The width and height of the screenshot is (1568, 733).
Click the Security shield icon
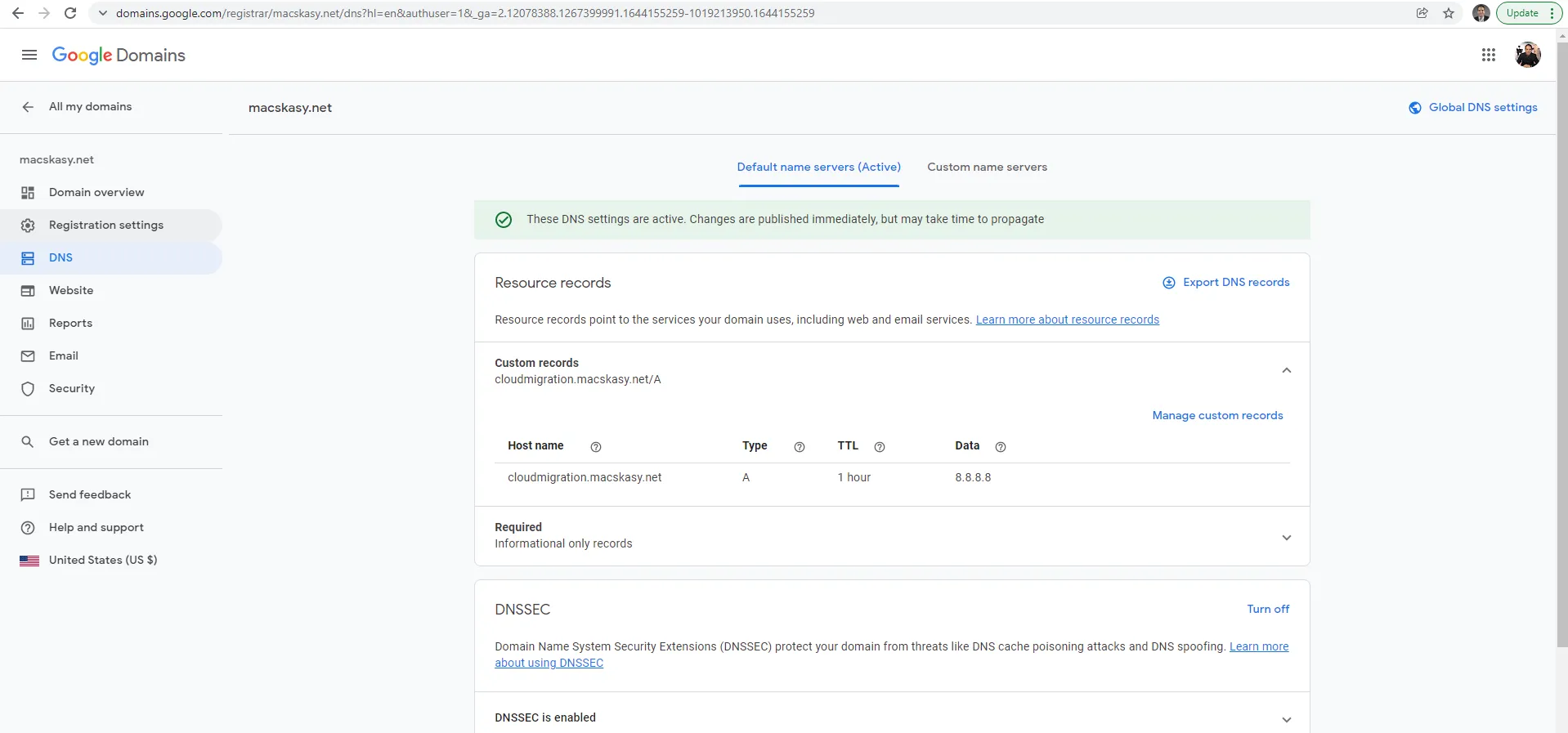click(x=28, y=389)
